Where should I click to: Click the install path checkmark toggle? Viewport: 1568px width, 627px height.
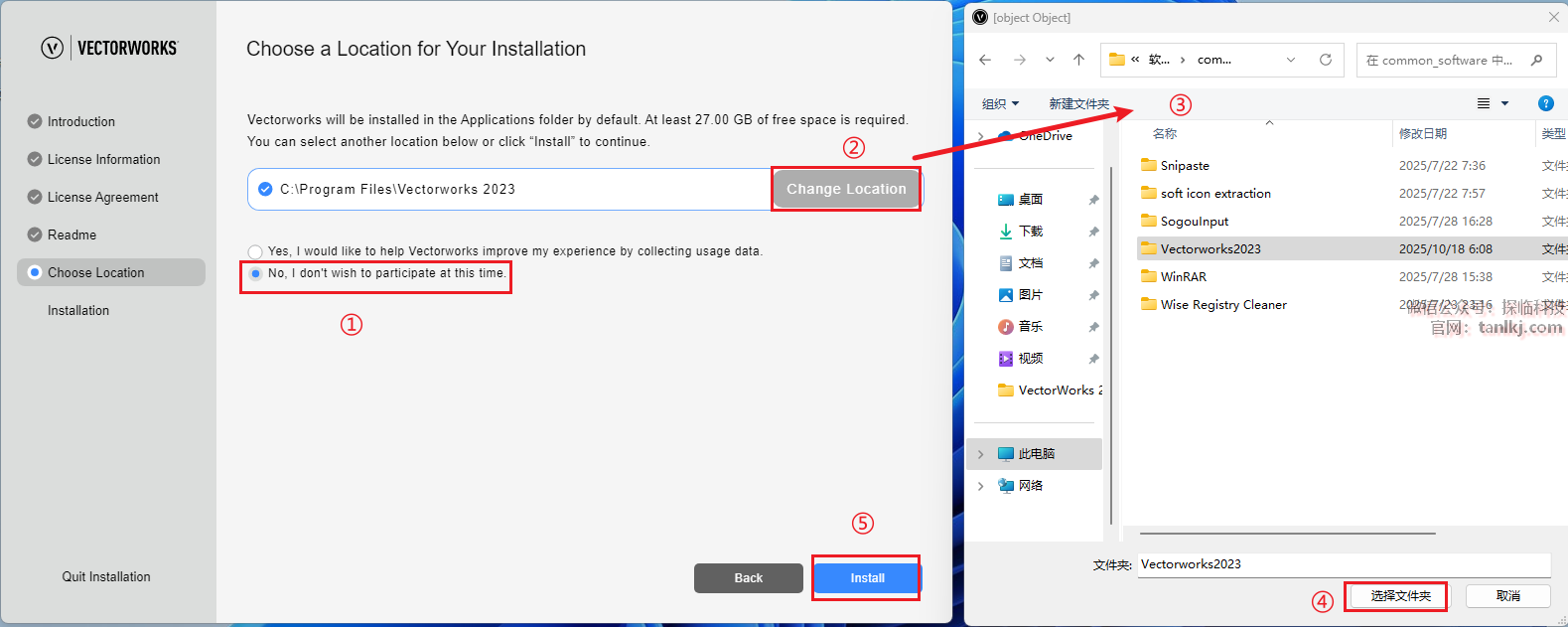pyautogui.click(x=265, y=189)
